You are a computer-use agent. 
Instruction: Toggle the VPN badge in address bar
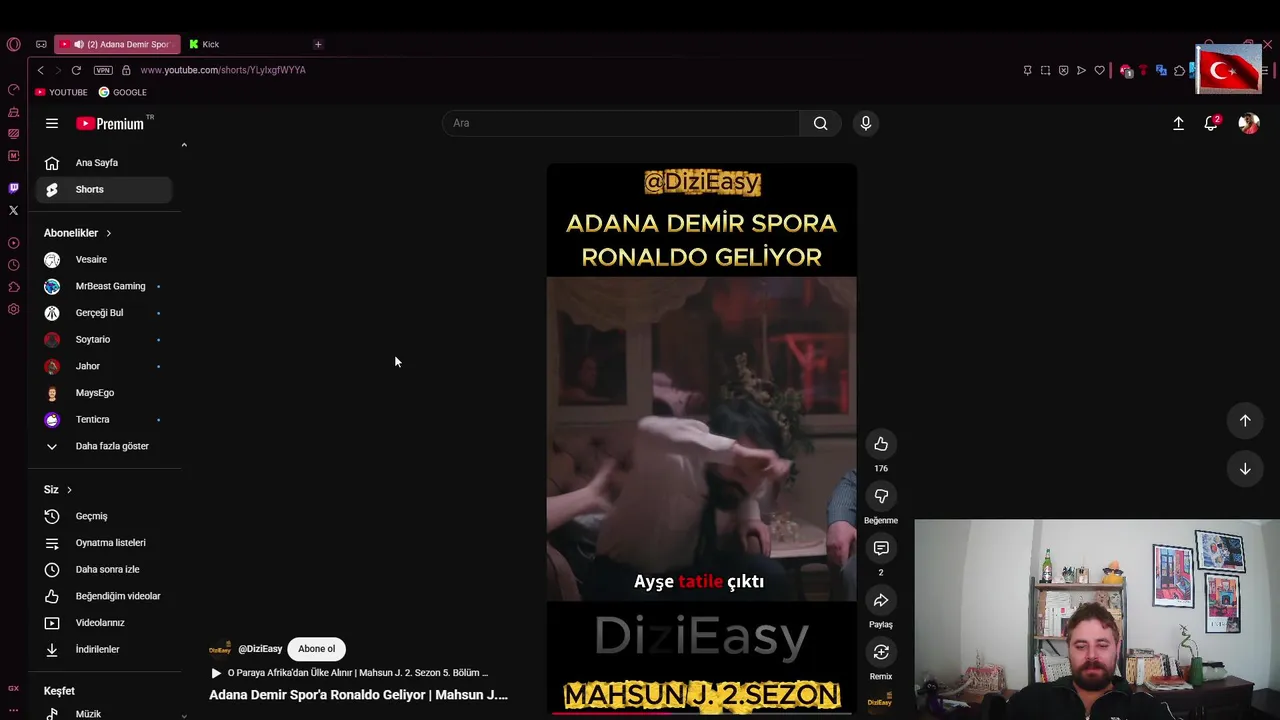(x=103, y=70)
